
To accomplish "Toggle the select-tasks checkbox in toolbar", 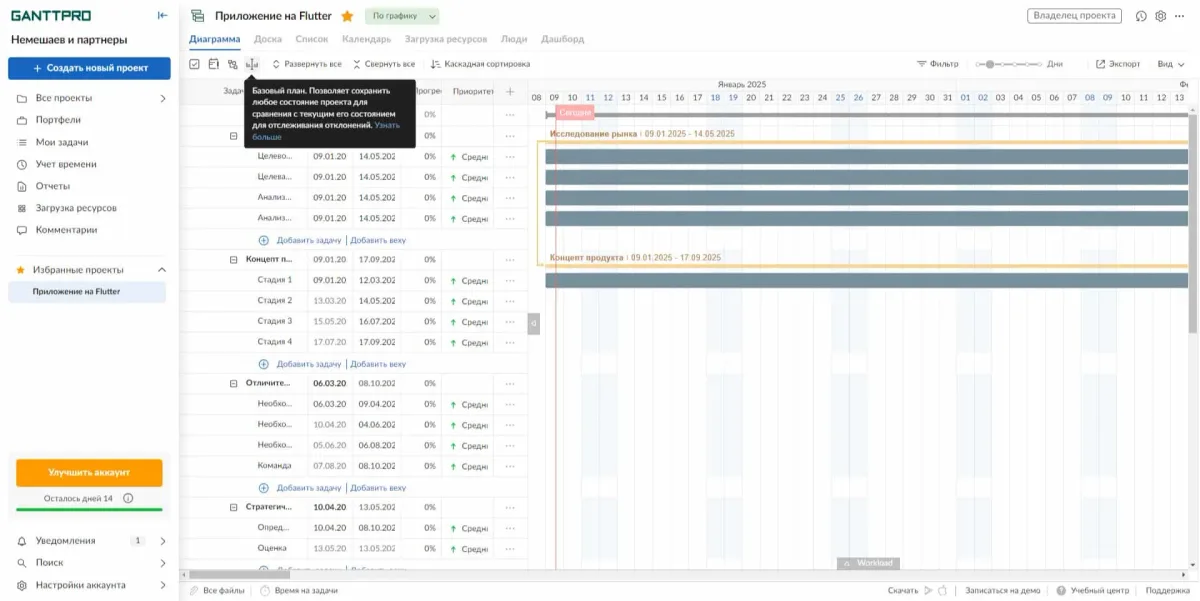I will click(x=194, y=64).
